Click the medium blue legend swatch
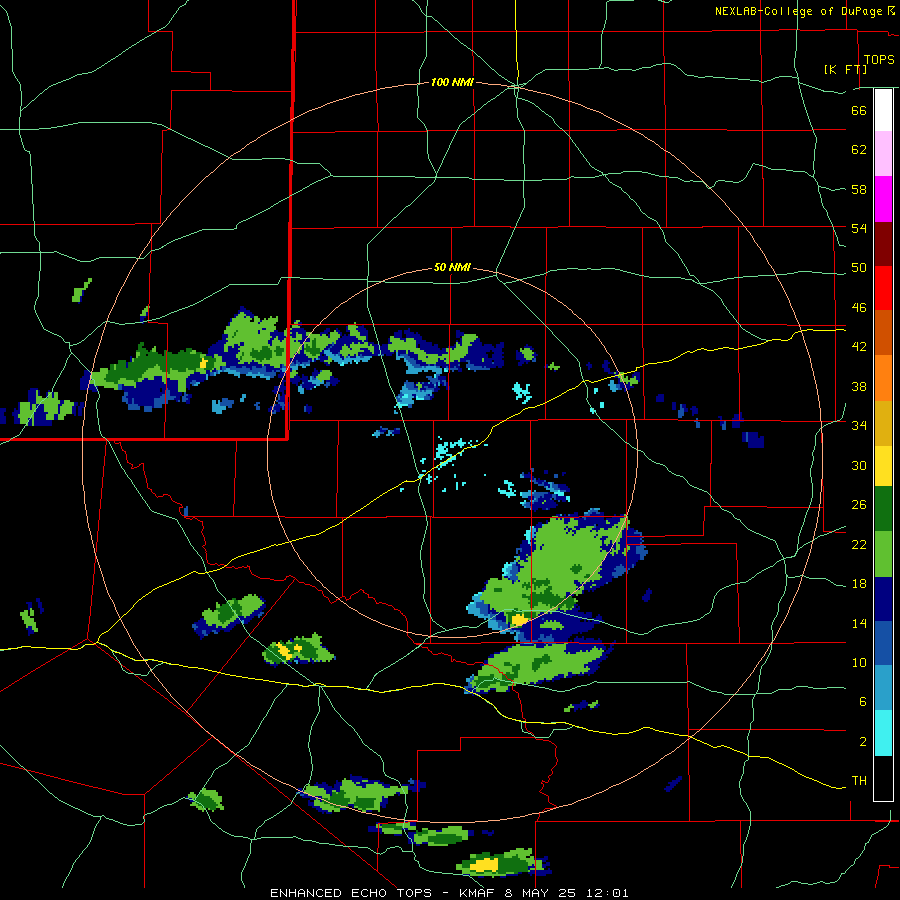This screenshot has height=900, width=900. point(883,643)
